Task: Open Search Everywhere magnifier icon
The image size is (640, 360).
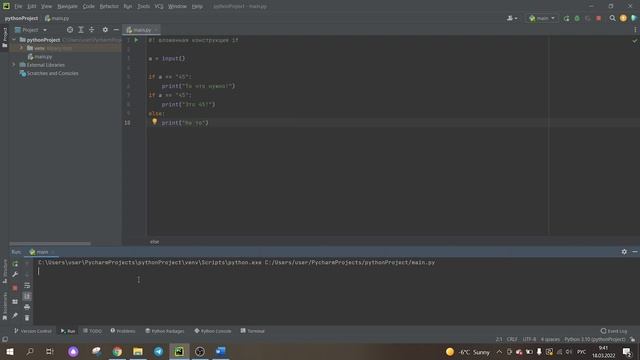Action: coord(613,18)
